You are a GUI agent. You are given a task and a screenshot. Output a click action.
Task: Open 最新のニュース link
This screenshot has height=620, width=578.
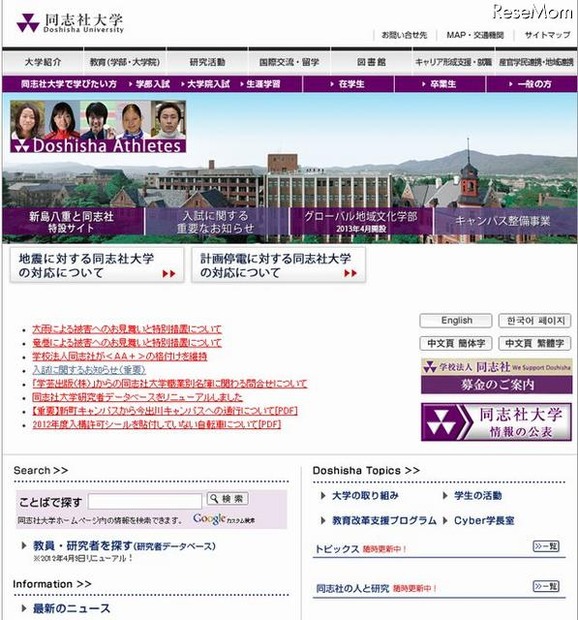click(x=71, y=608)
